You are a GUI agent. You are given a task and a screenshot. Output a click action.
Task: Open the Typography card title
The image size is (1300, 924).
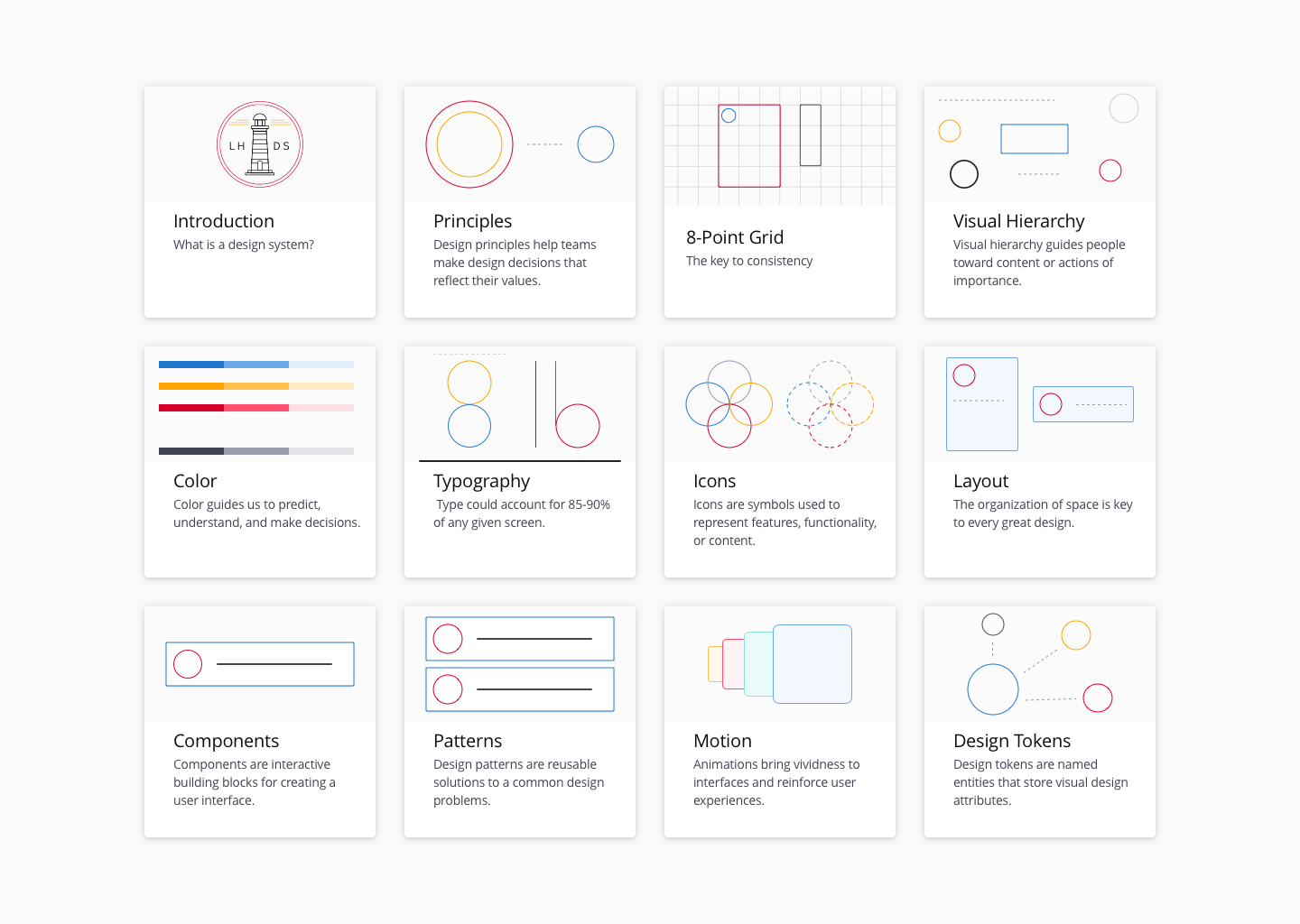[x=481, y=481]
